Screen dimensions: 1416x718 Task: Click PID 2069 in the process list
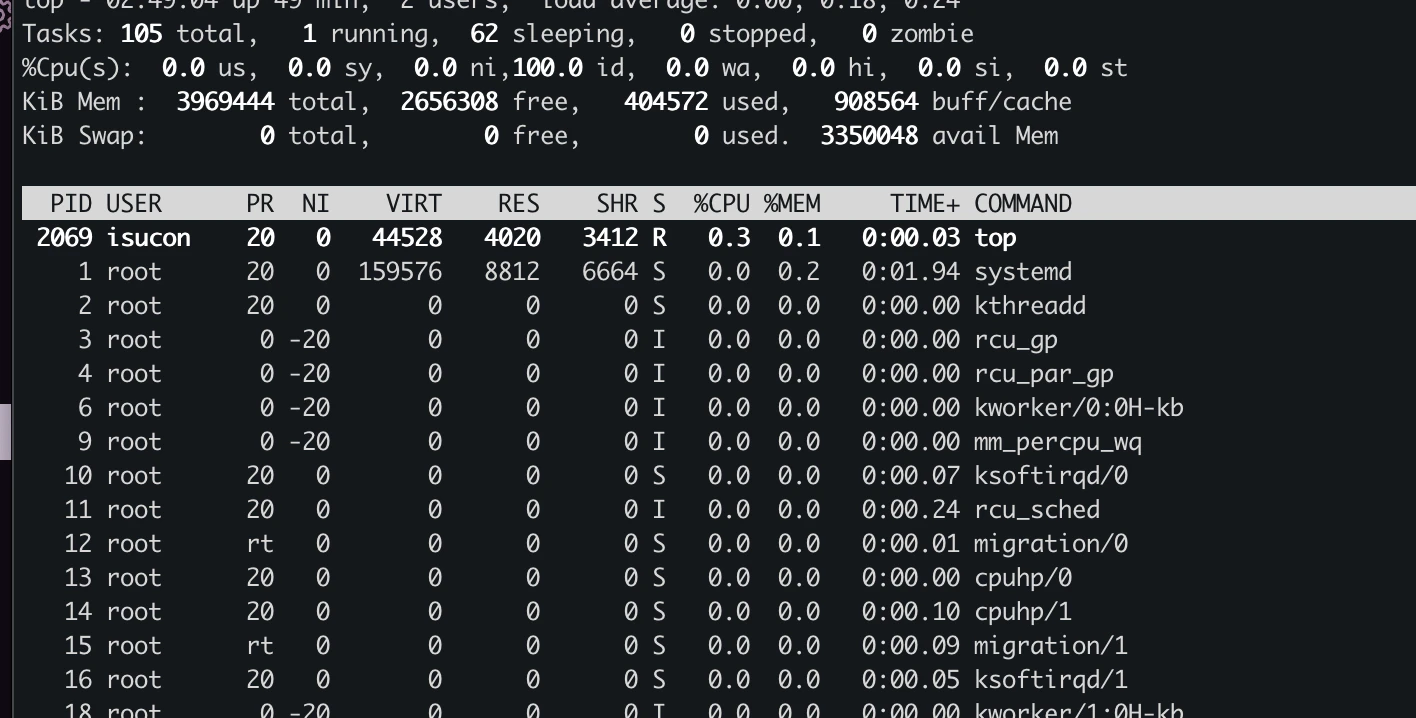(x=64, y=238)
